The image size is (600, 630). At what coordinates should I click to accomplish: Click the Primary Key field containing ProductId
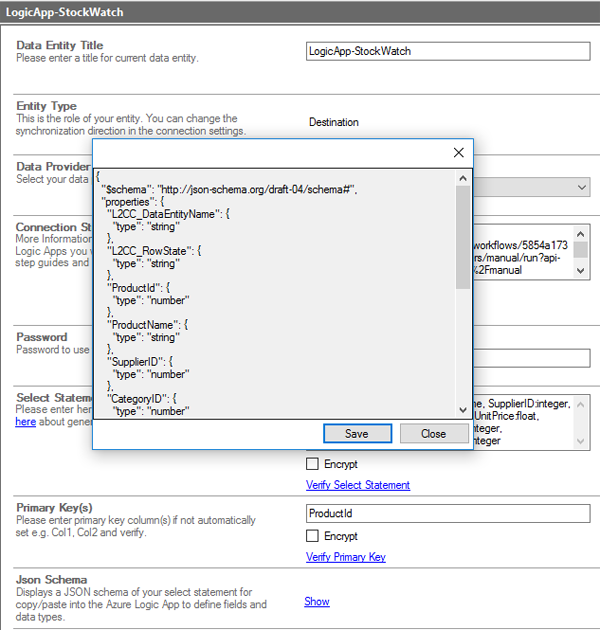[x=447, y=513]
